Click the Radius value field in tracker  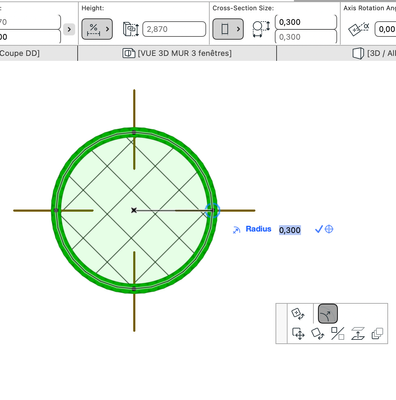tap(290, 230)
